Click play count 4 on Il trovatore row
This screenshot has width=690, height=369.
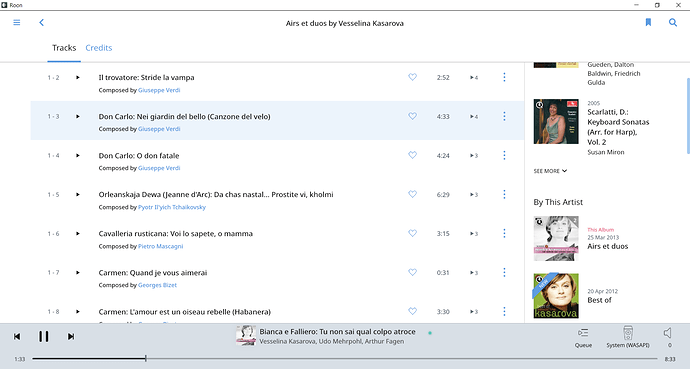(473, 77)
